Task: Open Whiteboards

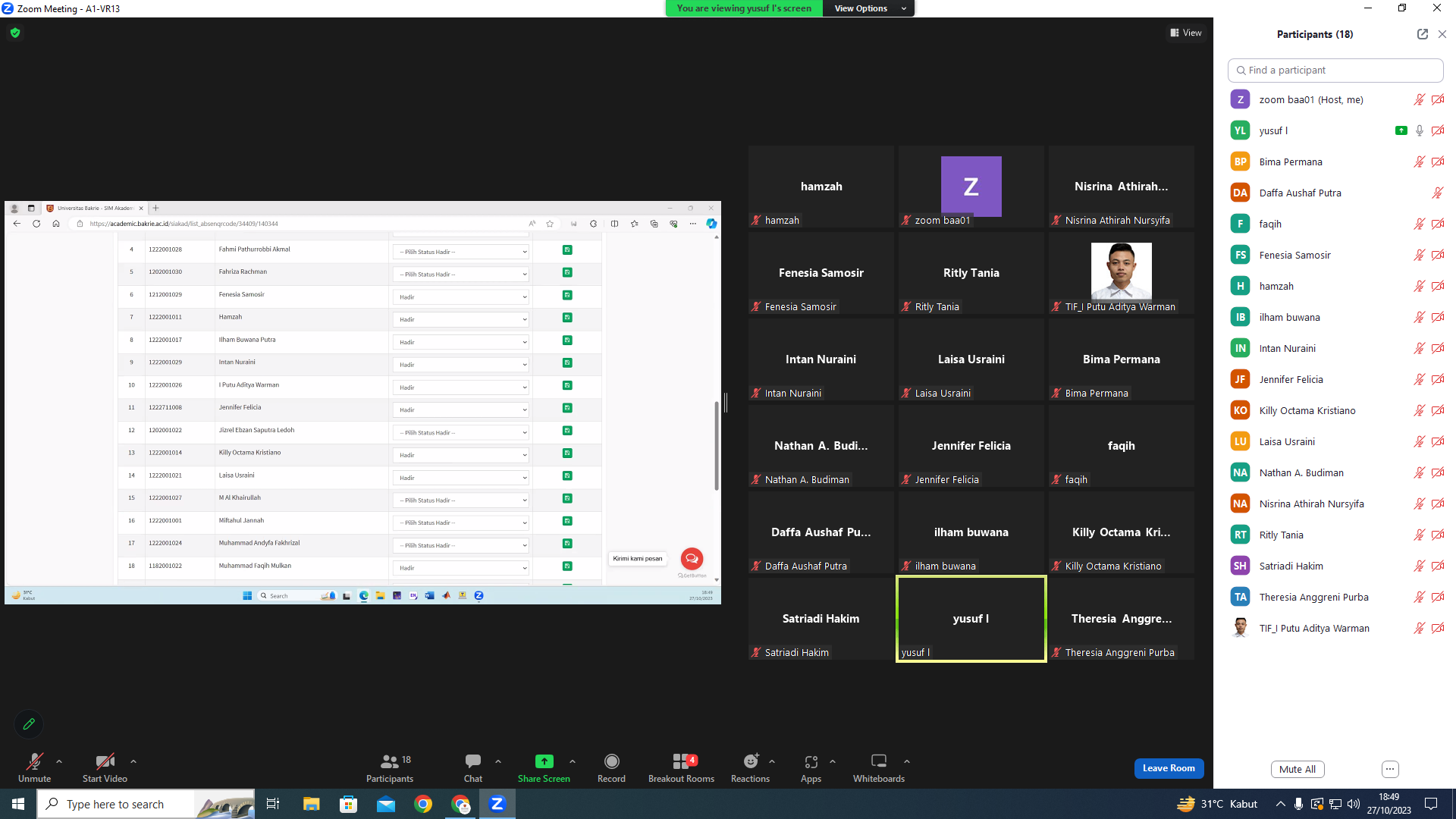Action: (x=879, y=767)
